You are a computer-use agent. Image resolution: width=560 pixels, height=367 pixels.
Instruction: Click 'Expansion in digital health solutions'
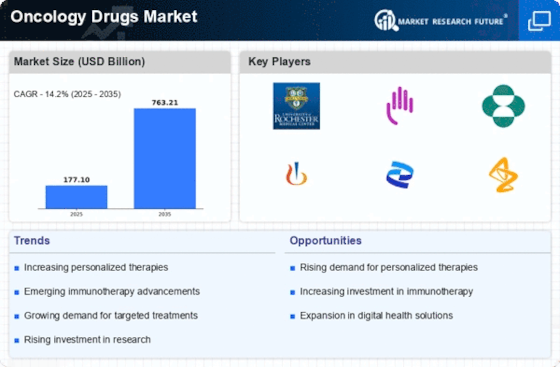pyautogui.click(x=376, y=316)
